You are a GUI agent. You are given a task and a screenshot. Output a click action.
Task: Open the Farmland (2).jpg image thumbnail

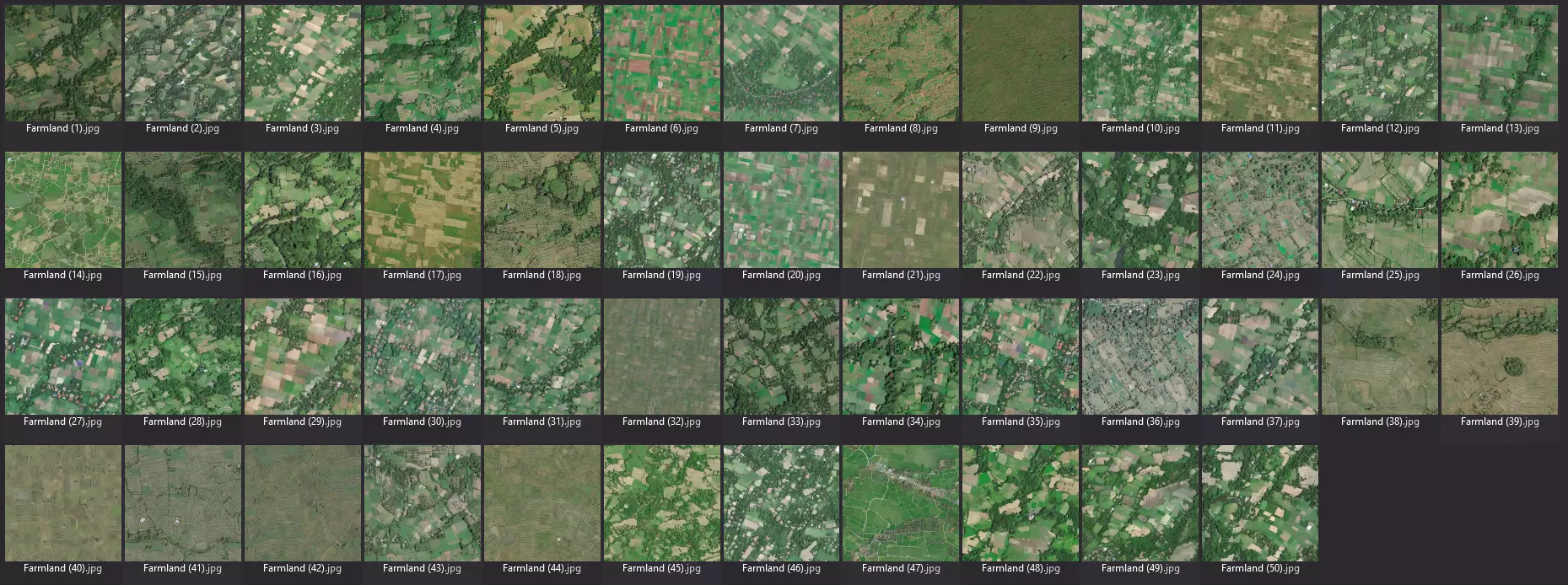(182, 63)
